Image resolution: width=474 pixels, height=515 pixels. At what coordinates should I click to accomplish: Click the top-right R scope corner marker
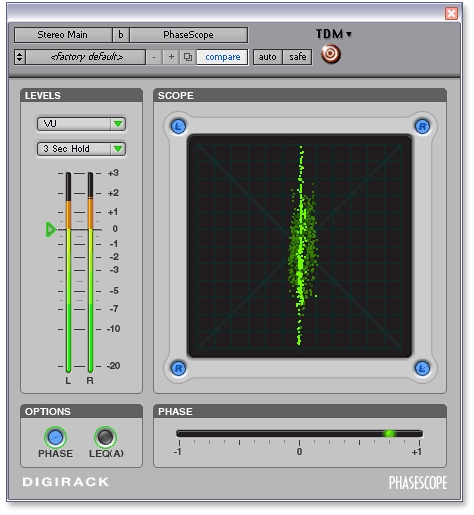pos(422,127)
